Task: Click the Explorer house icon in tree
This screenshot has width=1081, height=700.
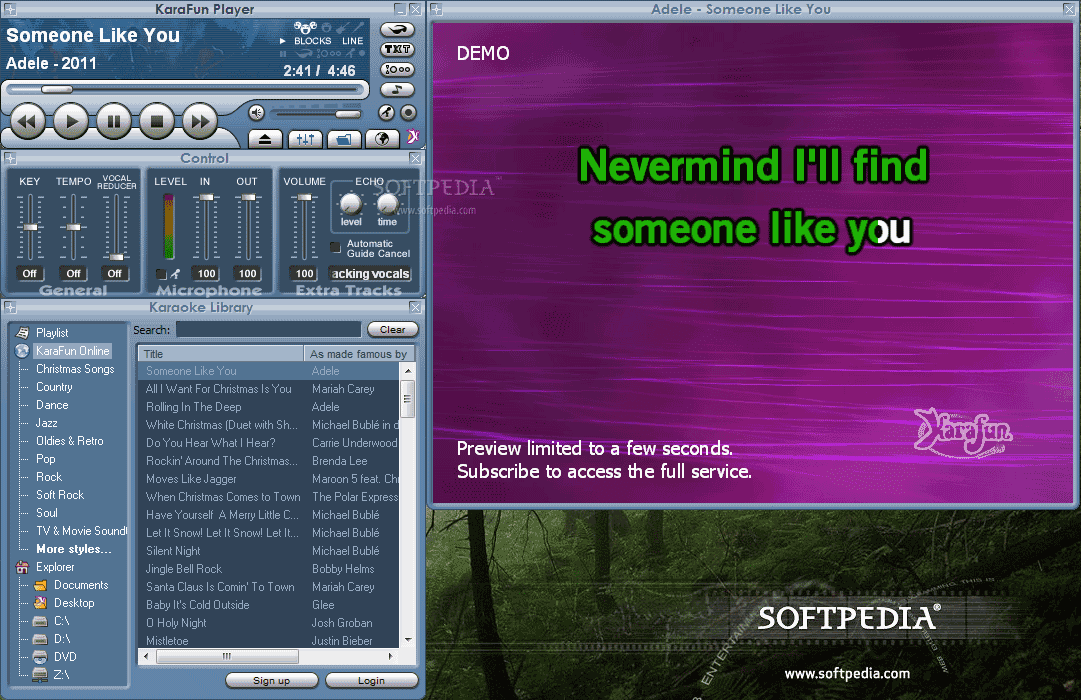Action: (23, 567)
